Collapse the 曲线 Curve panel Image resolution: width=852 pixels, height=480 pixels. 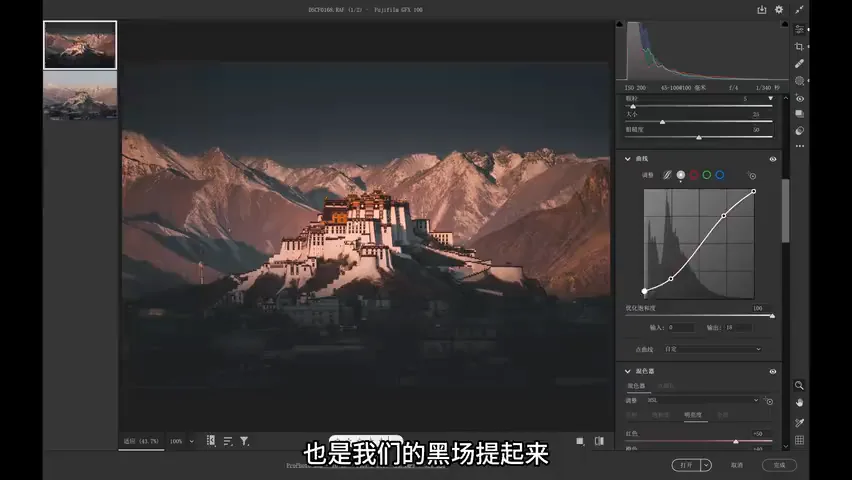point(628,159)
